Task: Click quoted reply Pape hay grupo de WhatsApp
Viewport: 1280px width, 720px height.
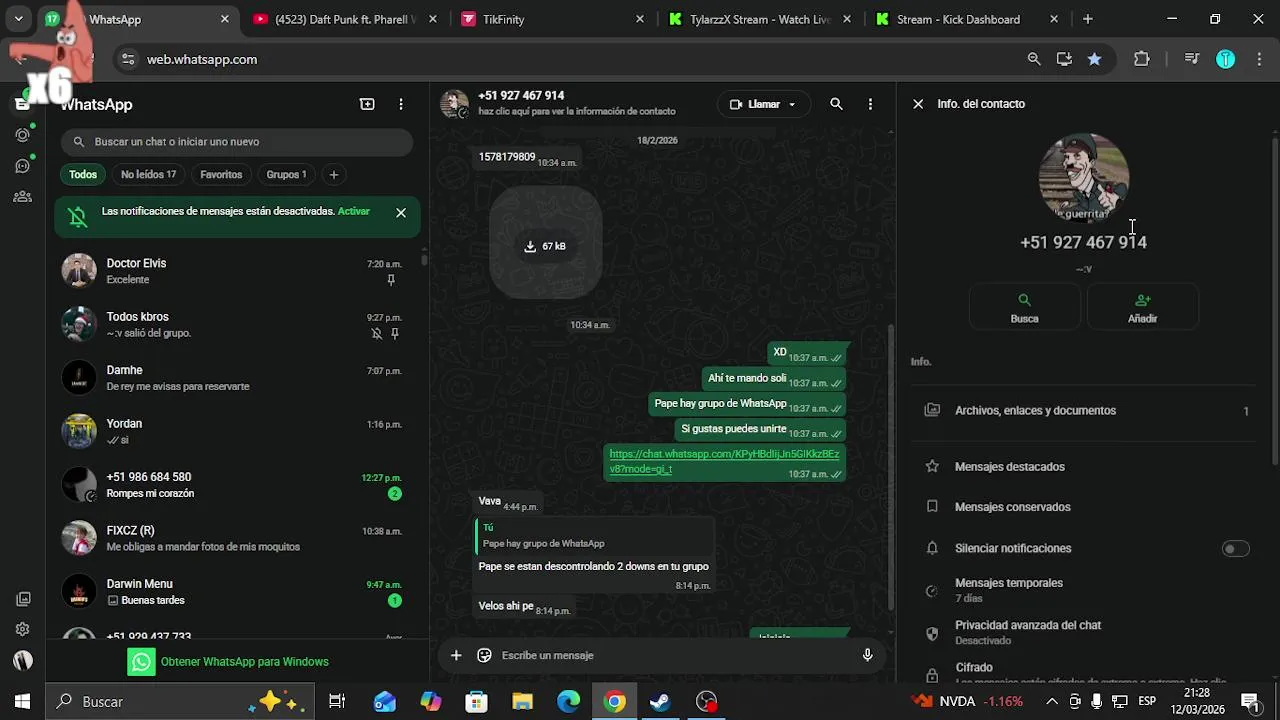Action: click(x=594, y=536)
